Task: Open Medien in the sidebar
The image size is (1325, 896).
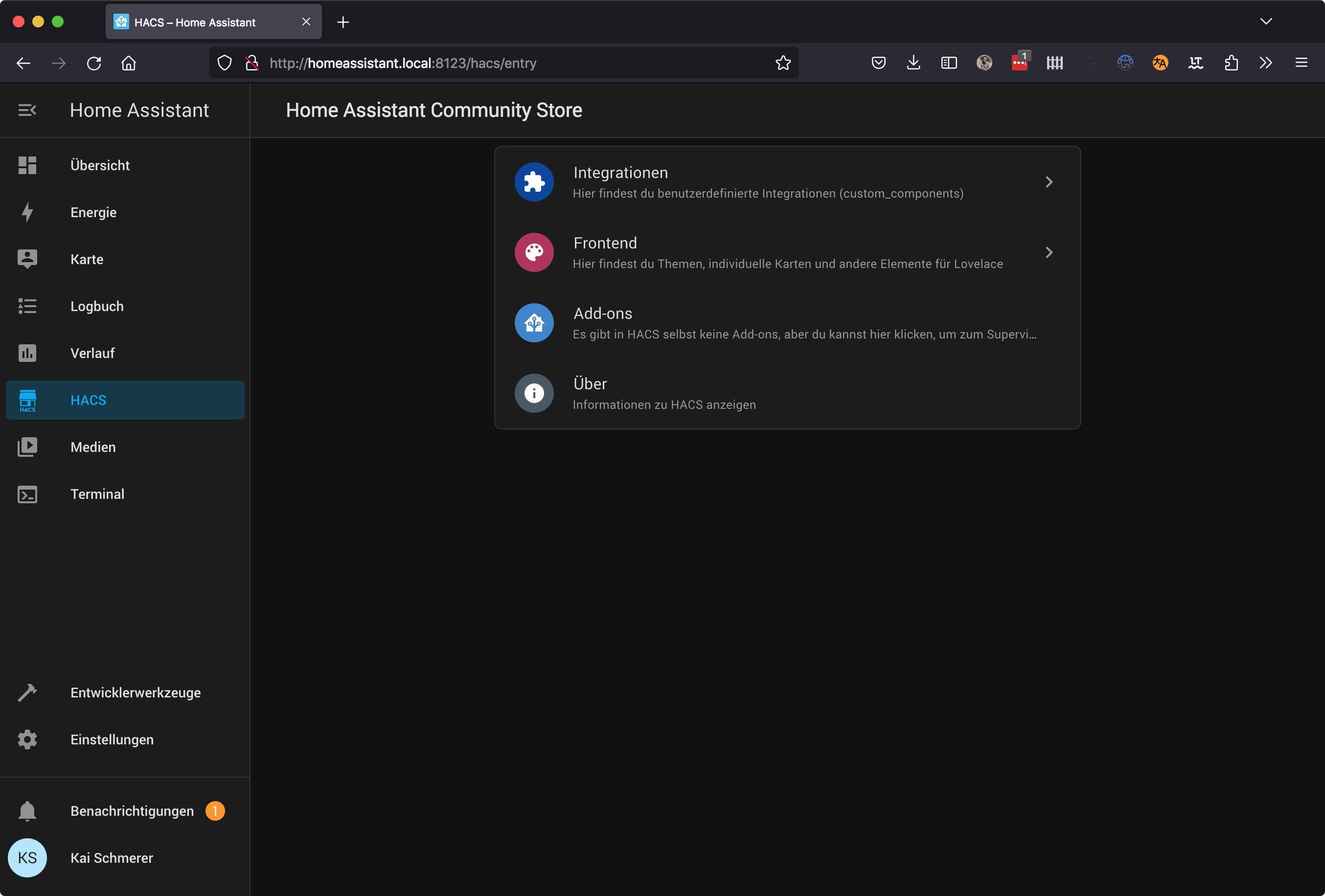Action: [x=93, y=448]
